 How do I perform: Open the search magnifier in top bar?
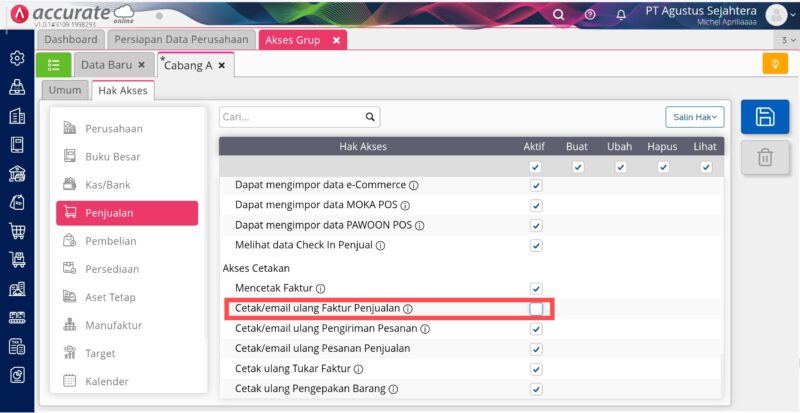[x=558, y=15]
